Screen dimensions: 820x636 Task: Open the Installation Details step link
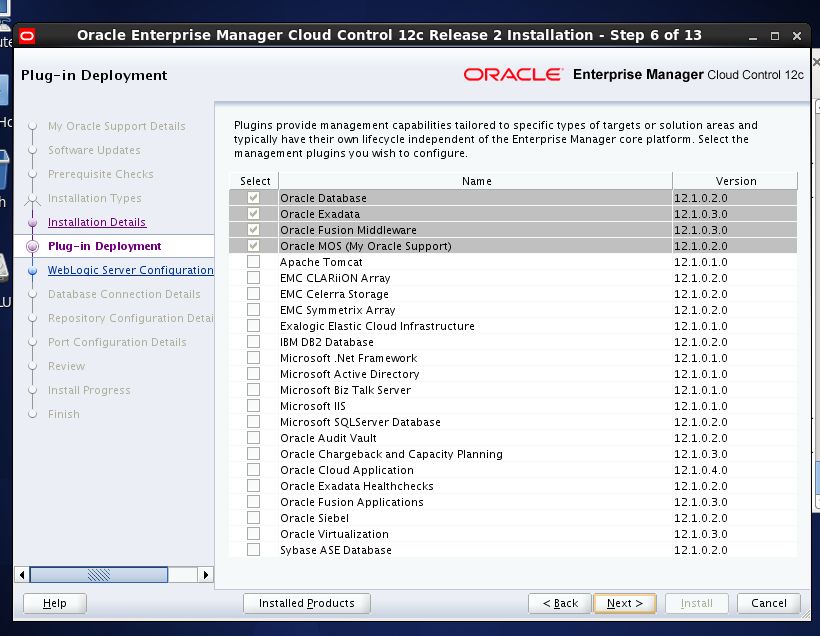click(x=97, y=222)
